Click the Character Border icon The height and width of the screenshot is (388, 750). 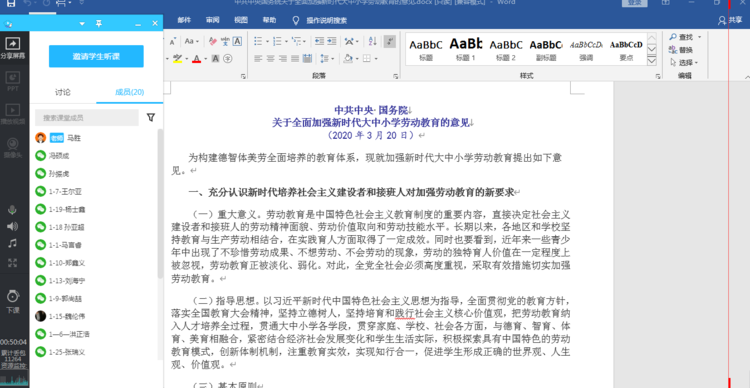(x=237, y=41)
